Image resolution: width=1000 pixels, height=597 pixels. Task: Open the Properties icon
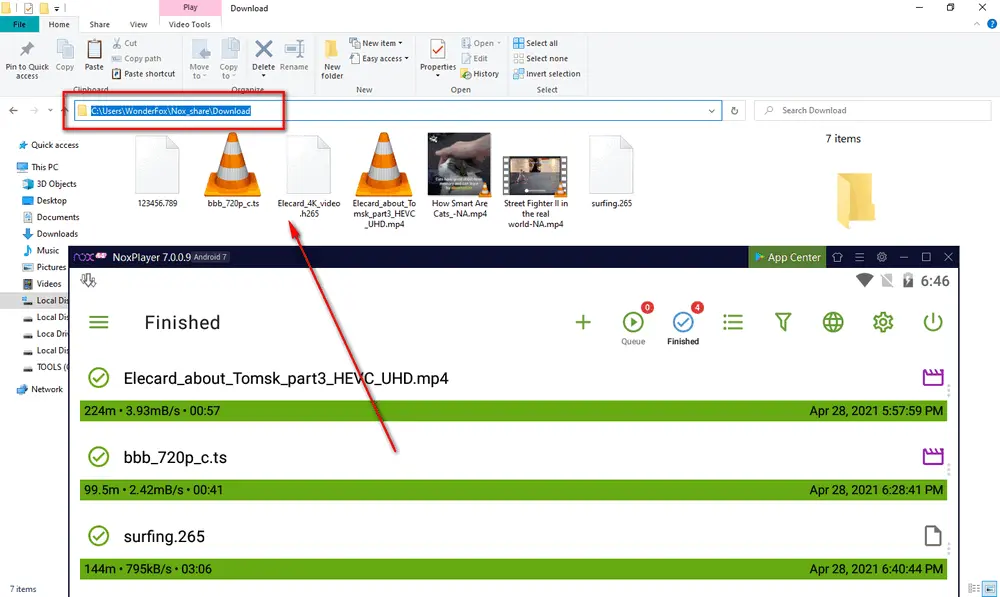[438, 49]
